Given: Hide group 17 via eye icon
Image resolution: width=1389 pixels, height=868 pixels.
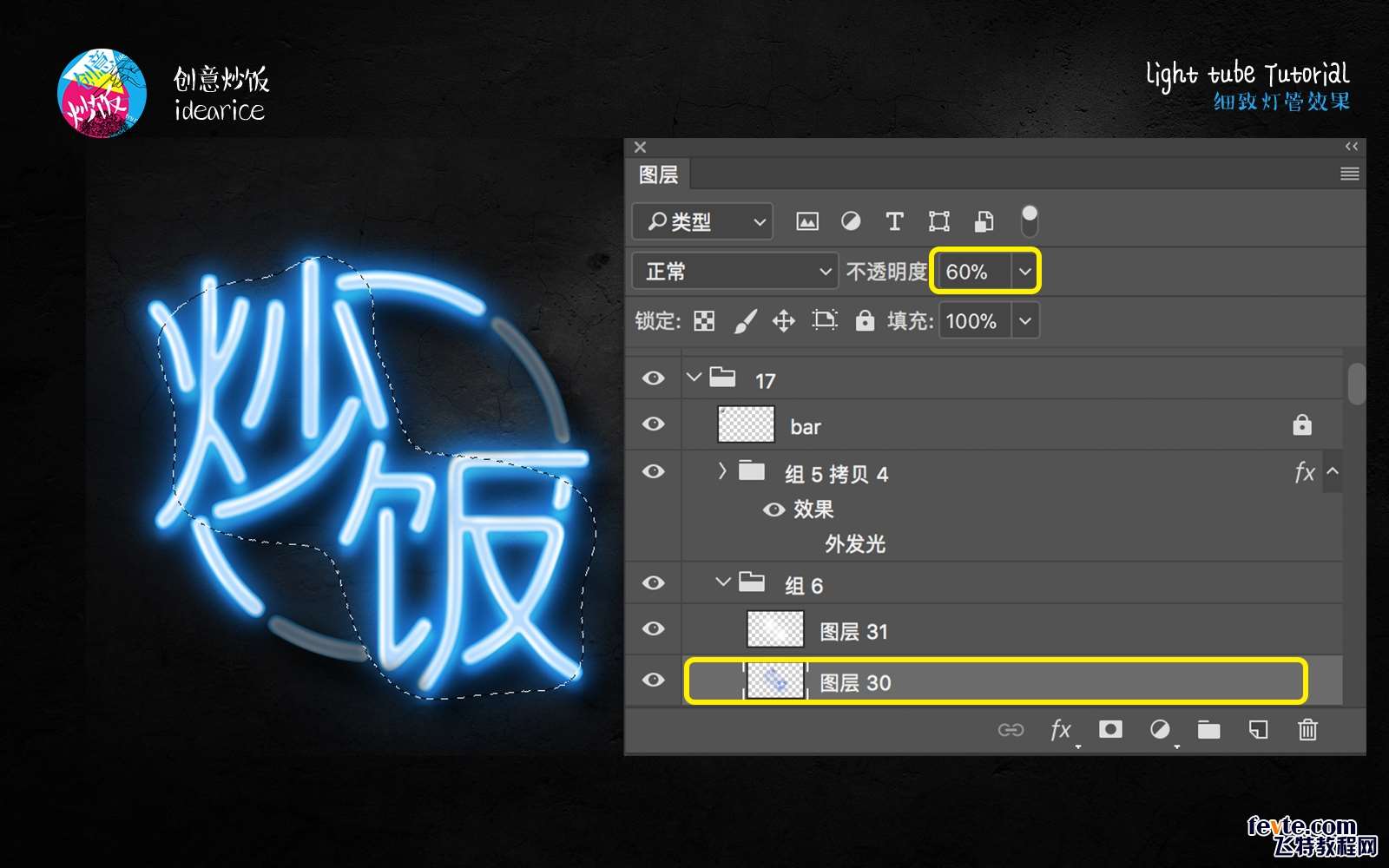Looking at the screenshot, I should coord(654,378).
